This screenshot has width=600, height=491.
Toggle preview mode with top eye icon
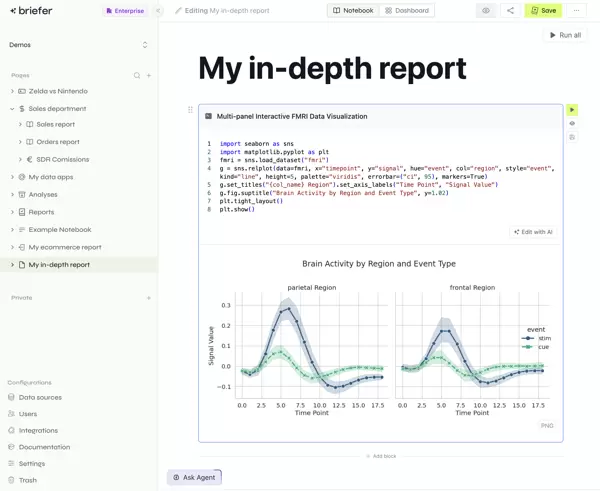[x=486, y=11]
